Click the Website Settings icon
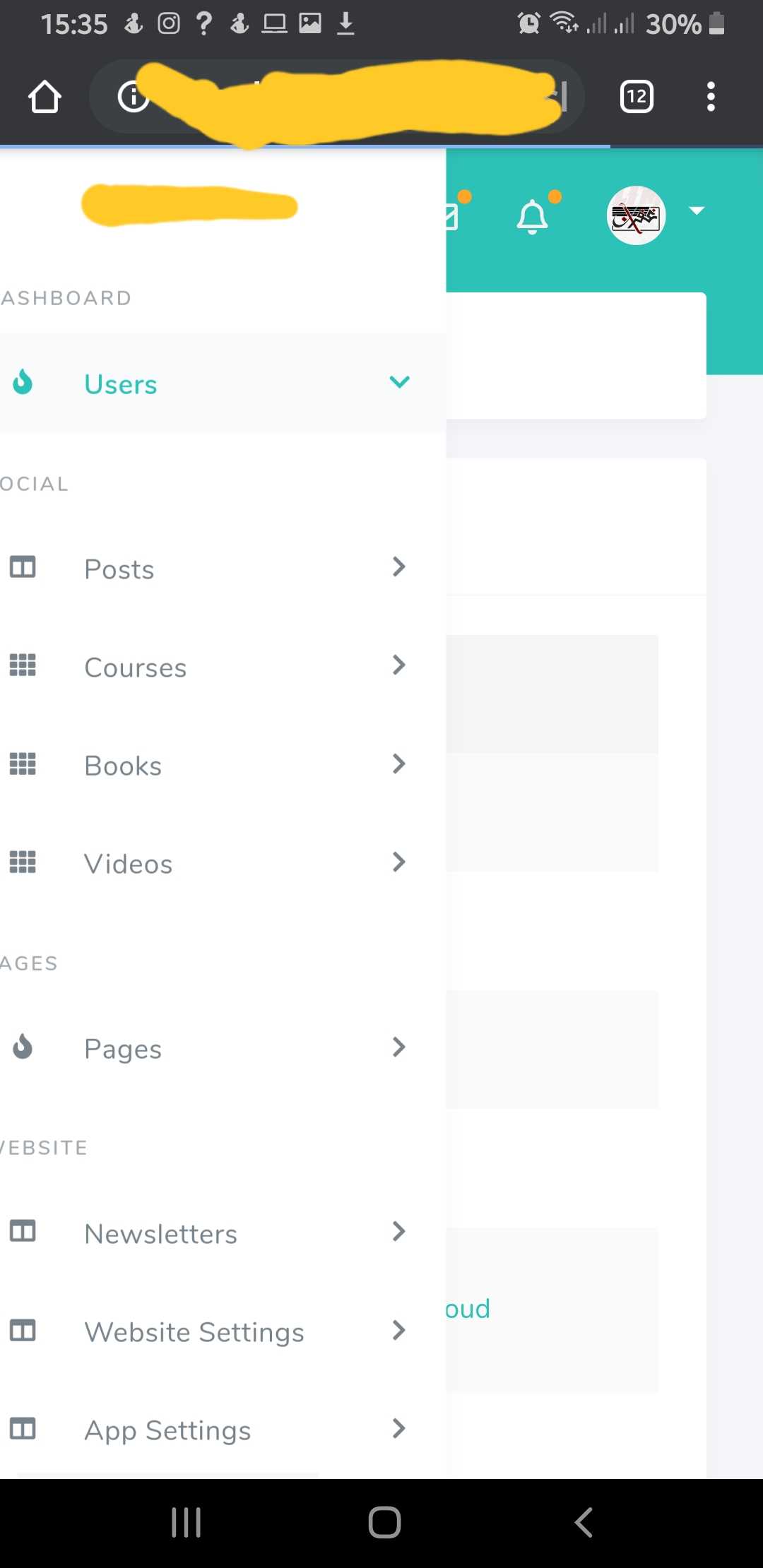 [23, 1331]
